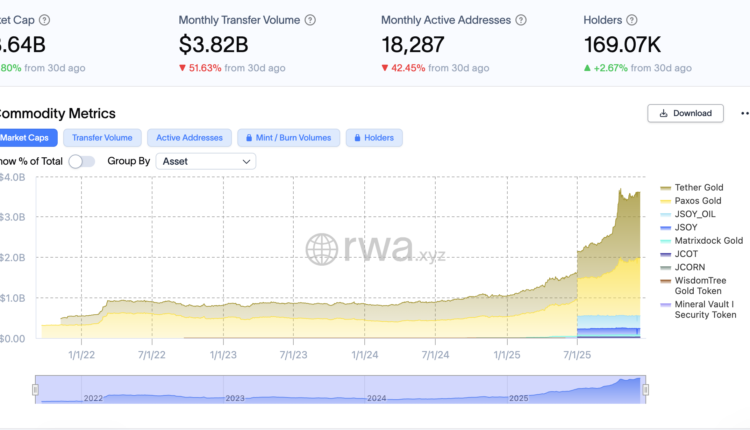Screen dimensions: 750x430
Task: Toggle Paxos Gold series in legend
Action: point(699,201)
